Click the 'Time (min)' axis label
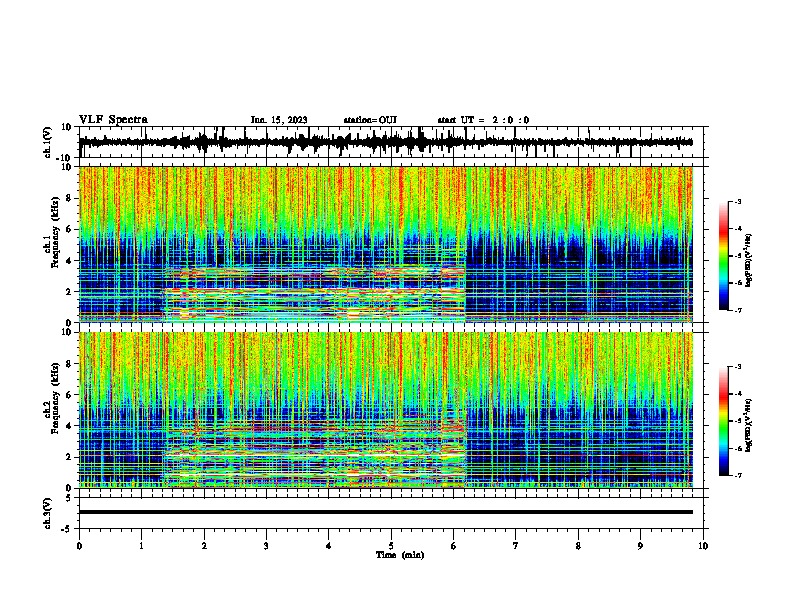 click(x=400, y=555)
